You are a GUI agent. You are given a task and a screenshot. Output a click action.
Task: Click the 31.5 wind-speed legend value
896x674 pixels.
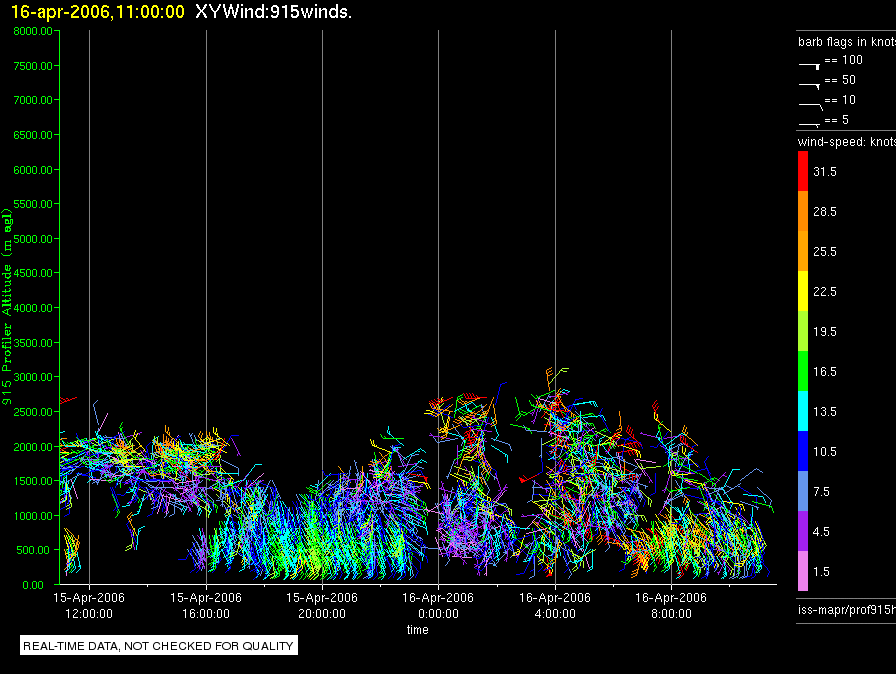pyautogui.click(x=825, y=171)
